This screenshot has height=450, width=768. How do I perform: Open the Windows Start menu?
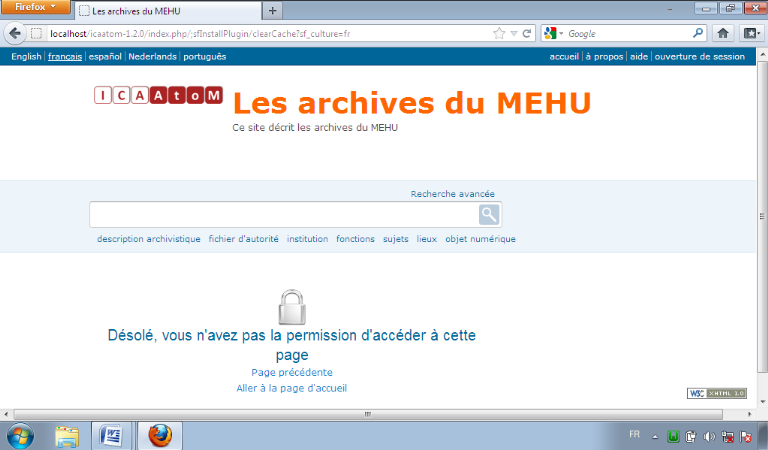[20, 436]
